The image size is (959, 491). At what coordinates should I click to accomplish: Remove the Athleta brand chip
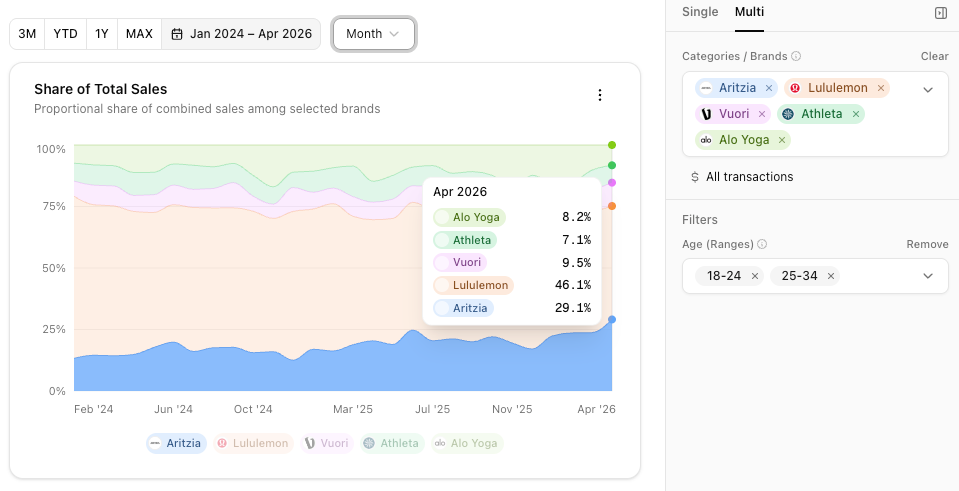pos(856,114)
